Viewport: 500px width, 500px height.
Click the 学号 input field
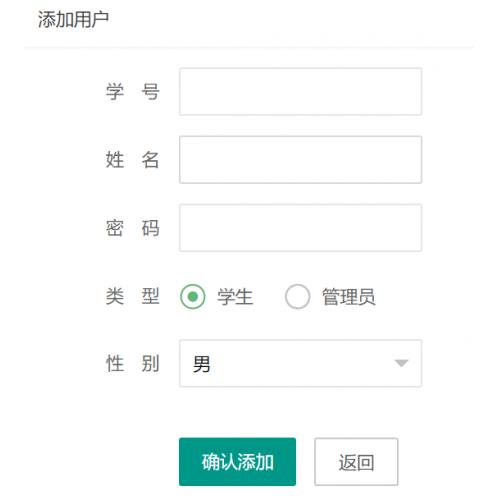300,91
